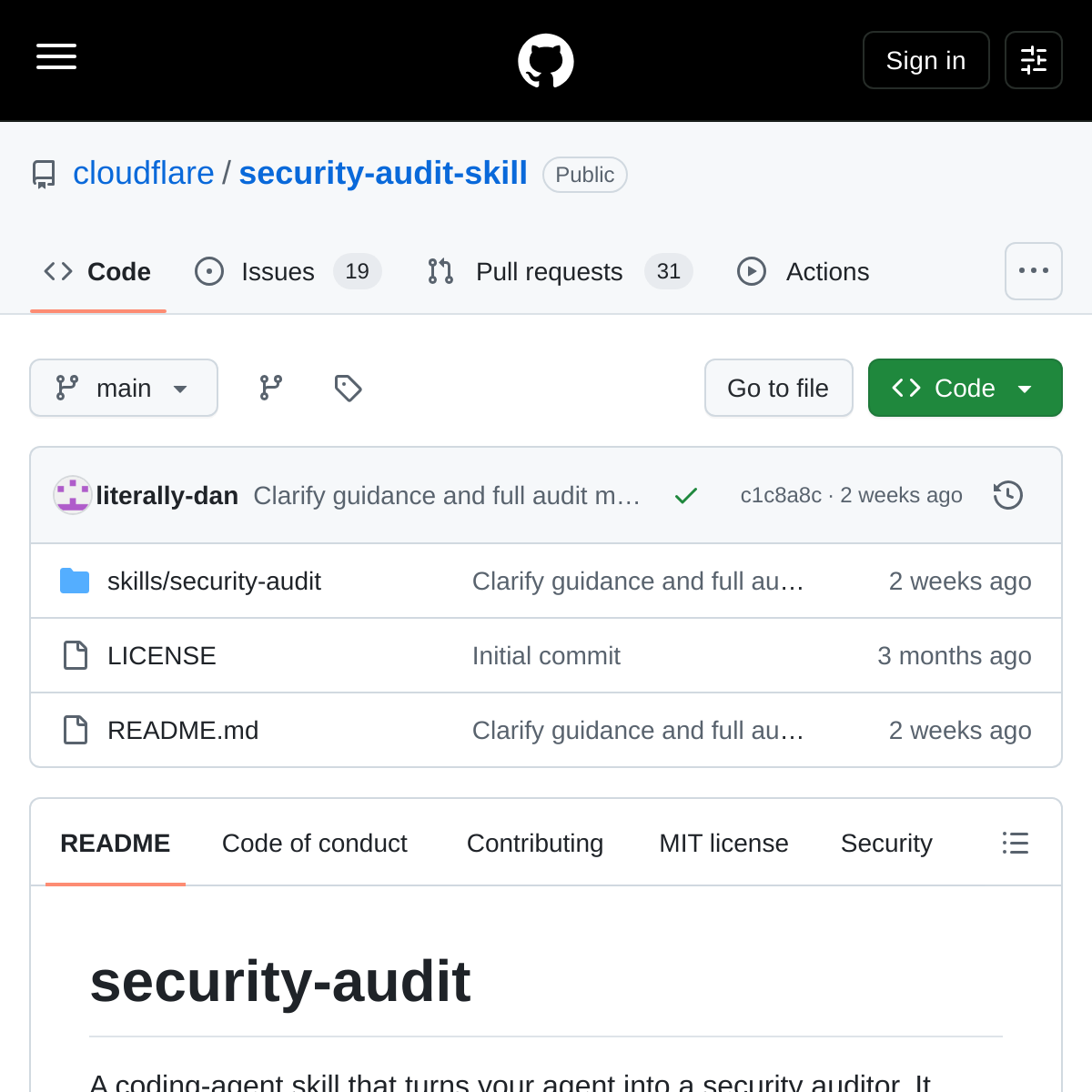Viewport: 1092px width, 1092px height.
Task: Open the hamburger navigation menu
Action: (56, 56)
